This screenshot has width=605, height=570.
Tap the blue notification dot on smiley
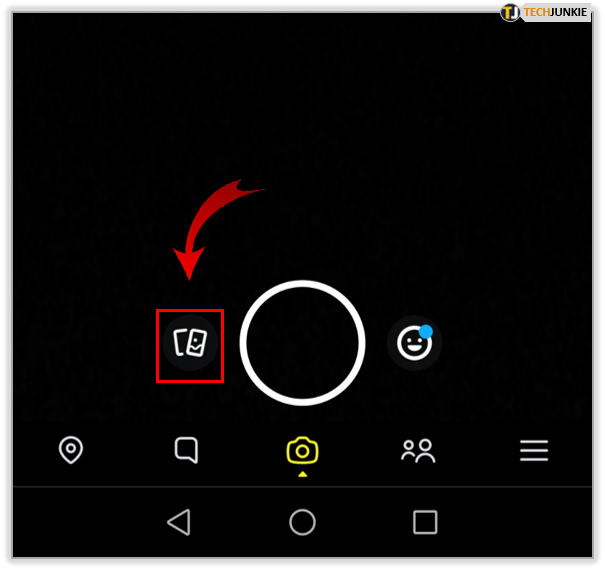[426, 332]
